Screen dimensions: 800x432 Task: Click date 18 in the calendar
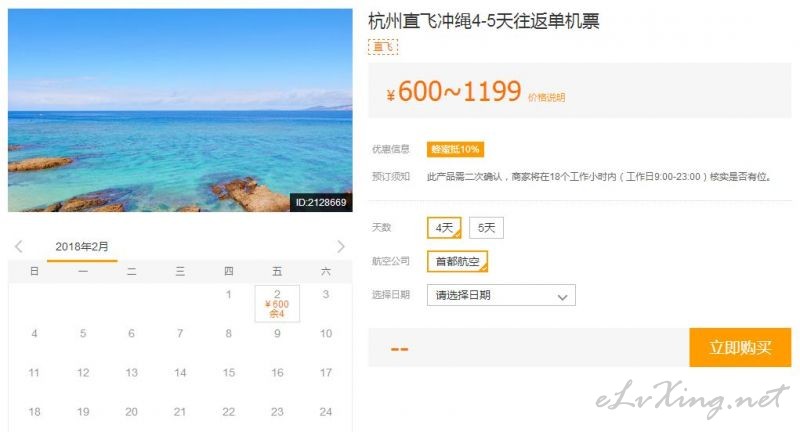click(x=34, y=412)
